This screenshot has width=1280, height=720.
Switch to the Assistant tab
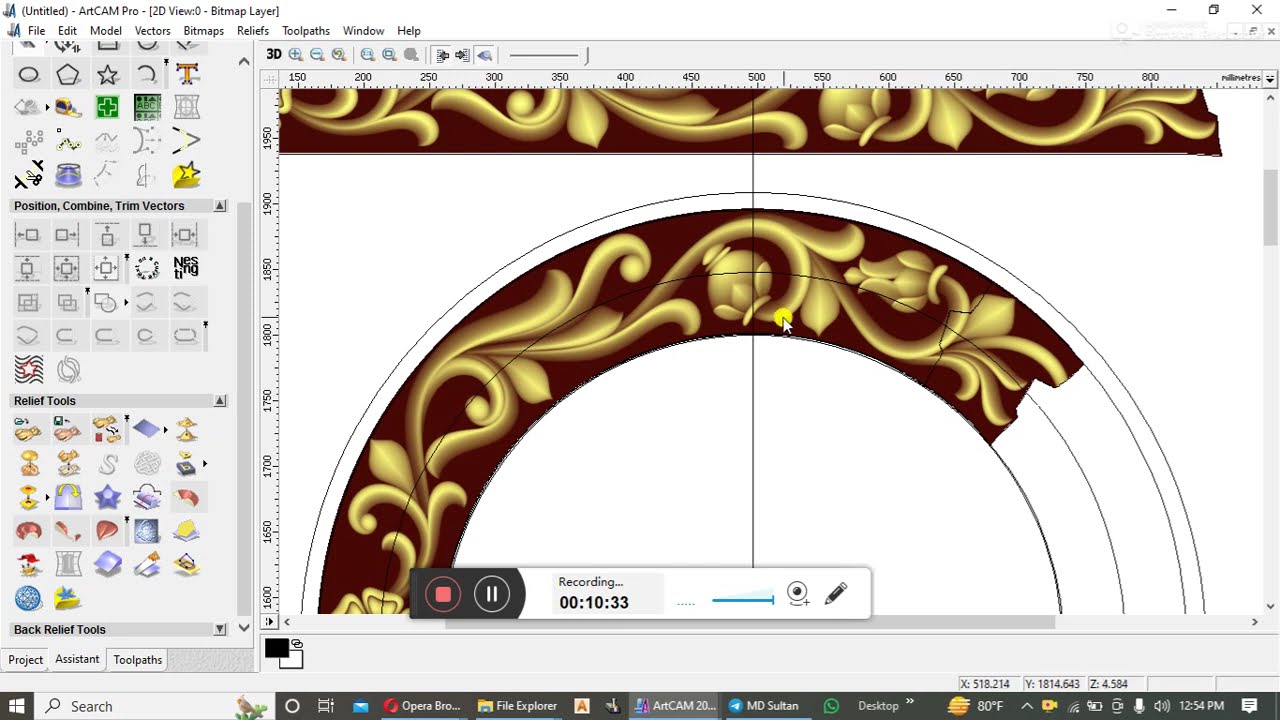point(77,659)
